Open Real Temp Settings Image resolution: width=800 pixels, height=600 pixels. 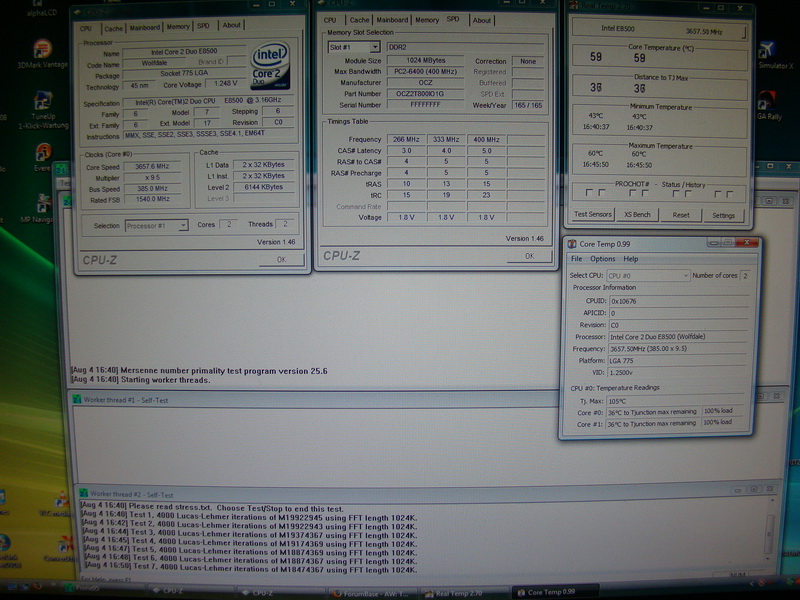(723, 216)
